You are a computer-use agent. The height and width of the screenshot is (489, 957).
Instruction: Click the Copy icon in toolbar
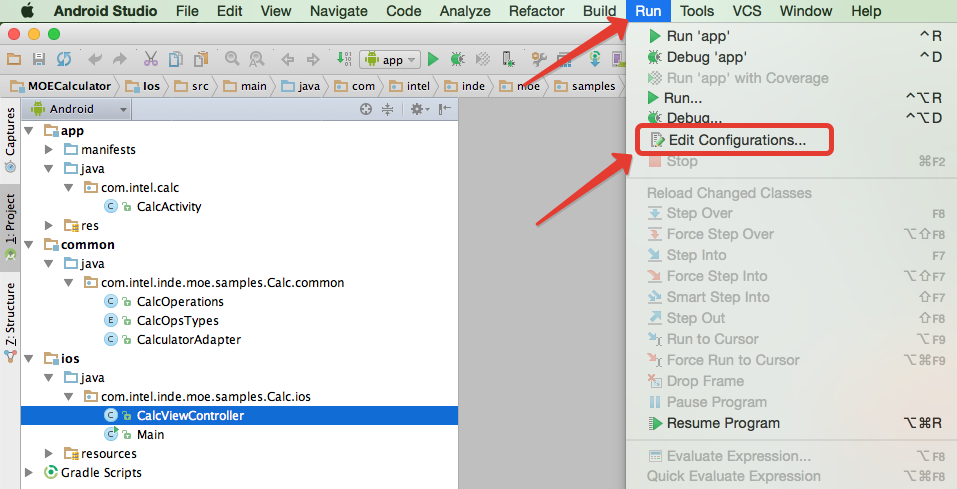pyautogui.click(x=176, y=59)
